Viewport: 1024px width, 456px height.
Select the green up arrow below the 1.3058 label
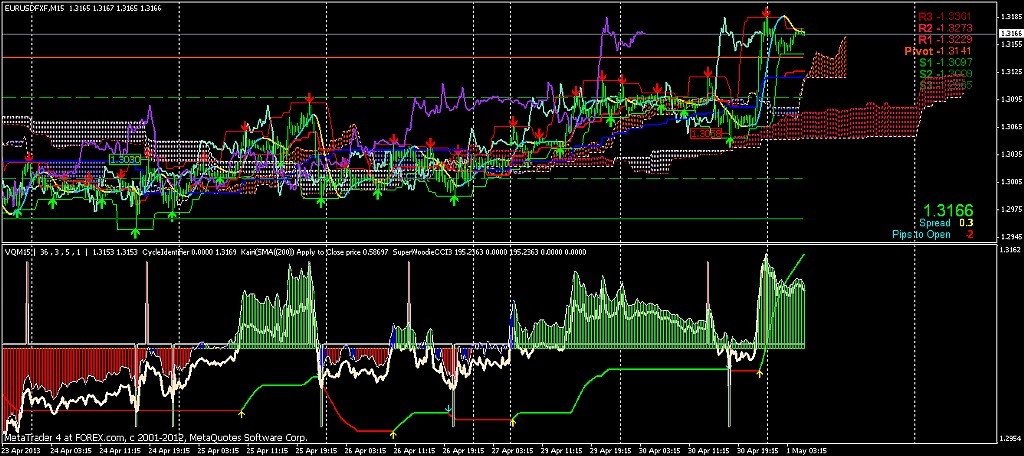pyautogui.click(x=729, y=142)
